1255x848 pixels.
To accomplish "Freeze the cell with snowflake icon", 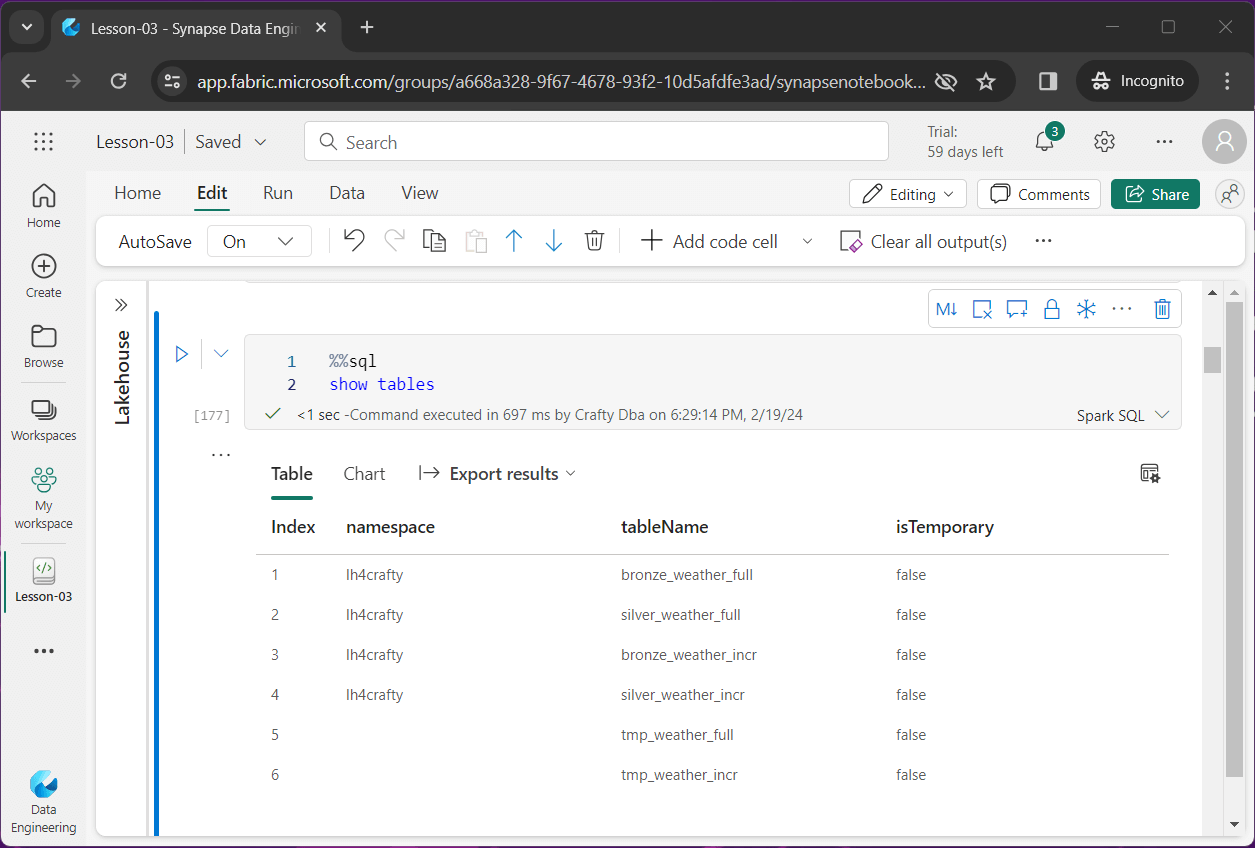I will tap(1086, 309).
